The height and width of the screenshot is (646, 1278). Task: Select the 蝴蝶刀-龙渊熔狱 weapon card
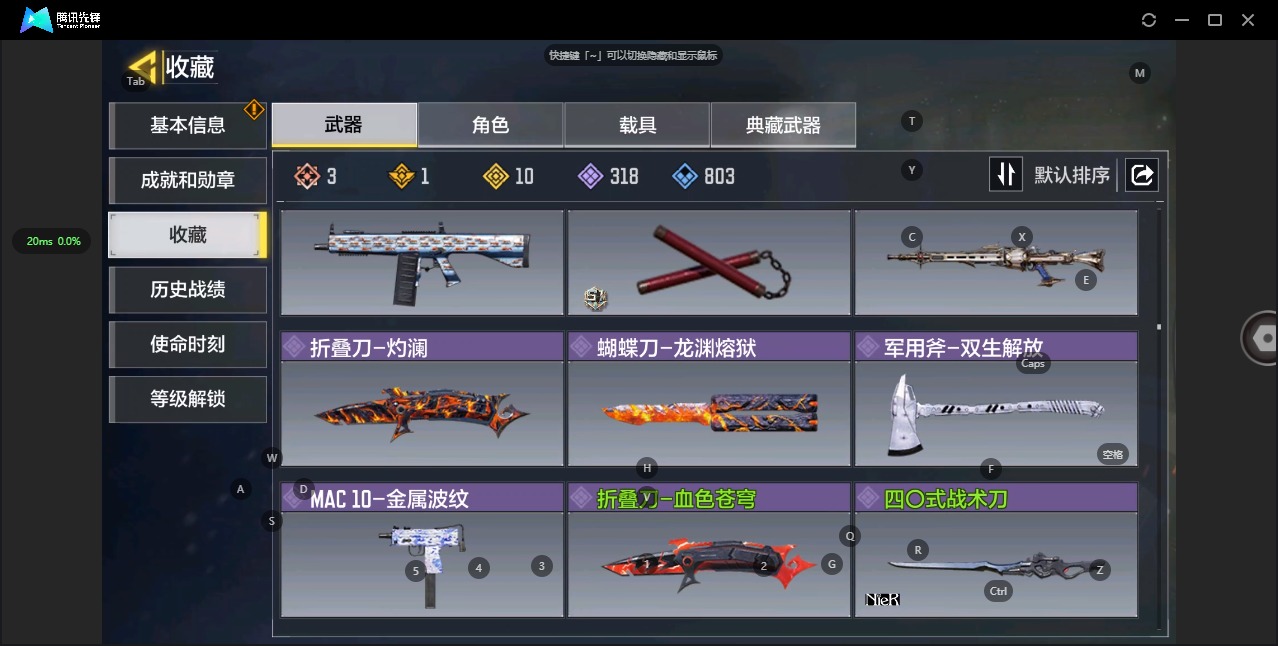point(709,399)
